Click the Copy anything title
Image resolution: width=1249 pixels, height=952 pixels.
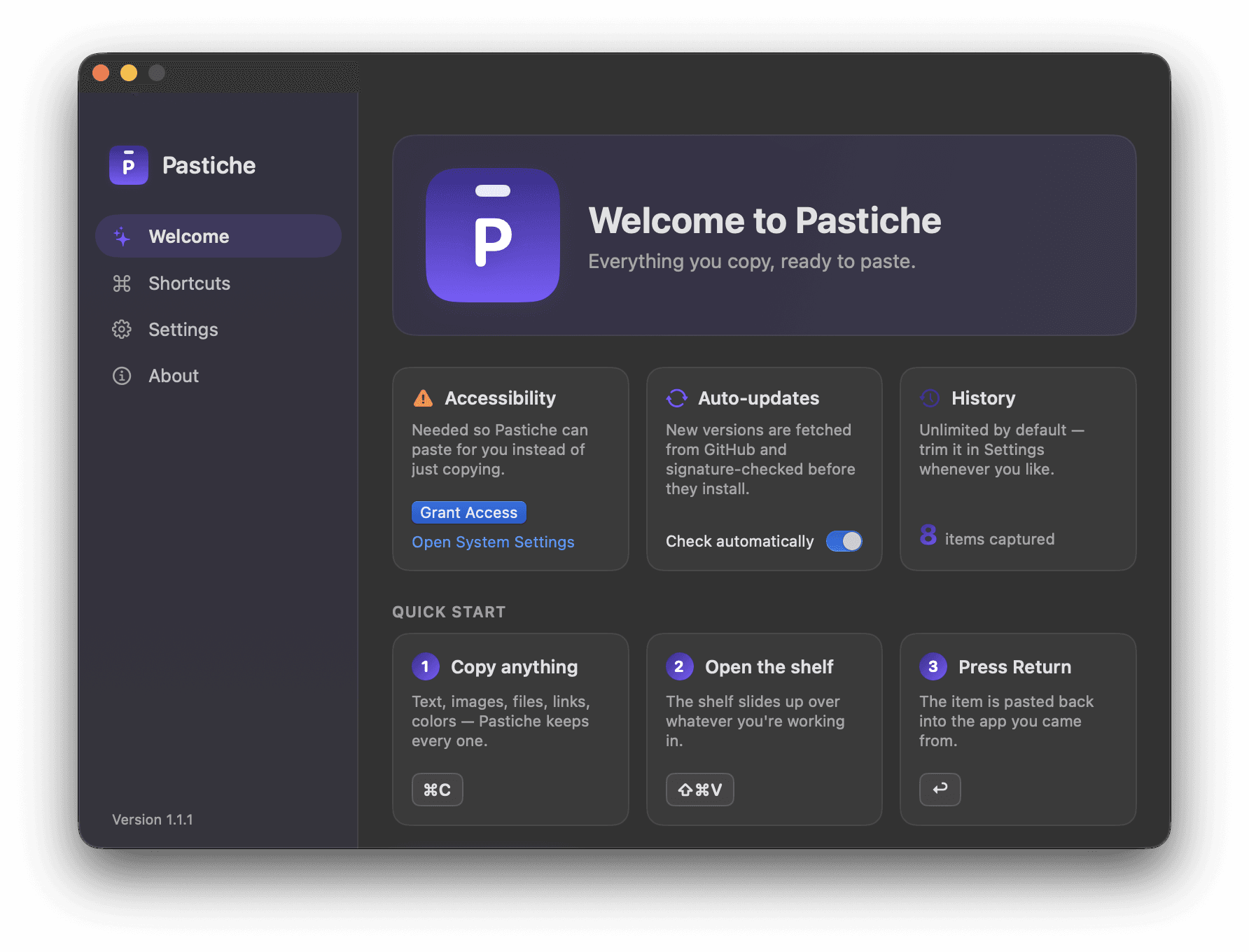(x=515, y=667)
